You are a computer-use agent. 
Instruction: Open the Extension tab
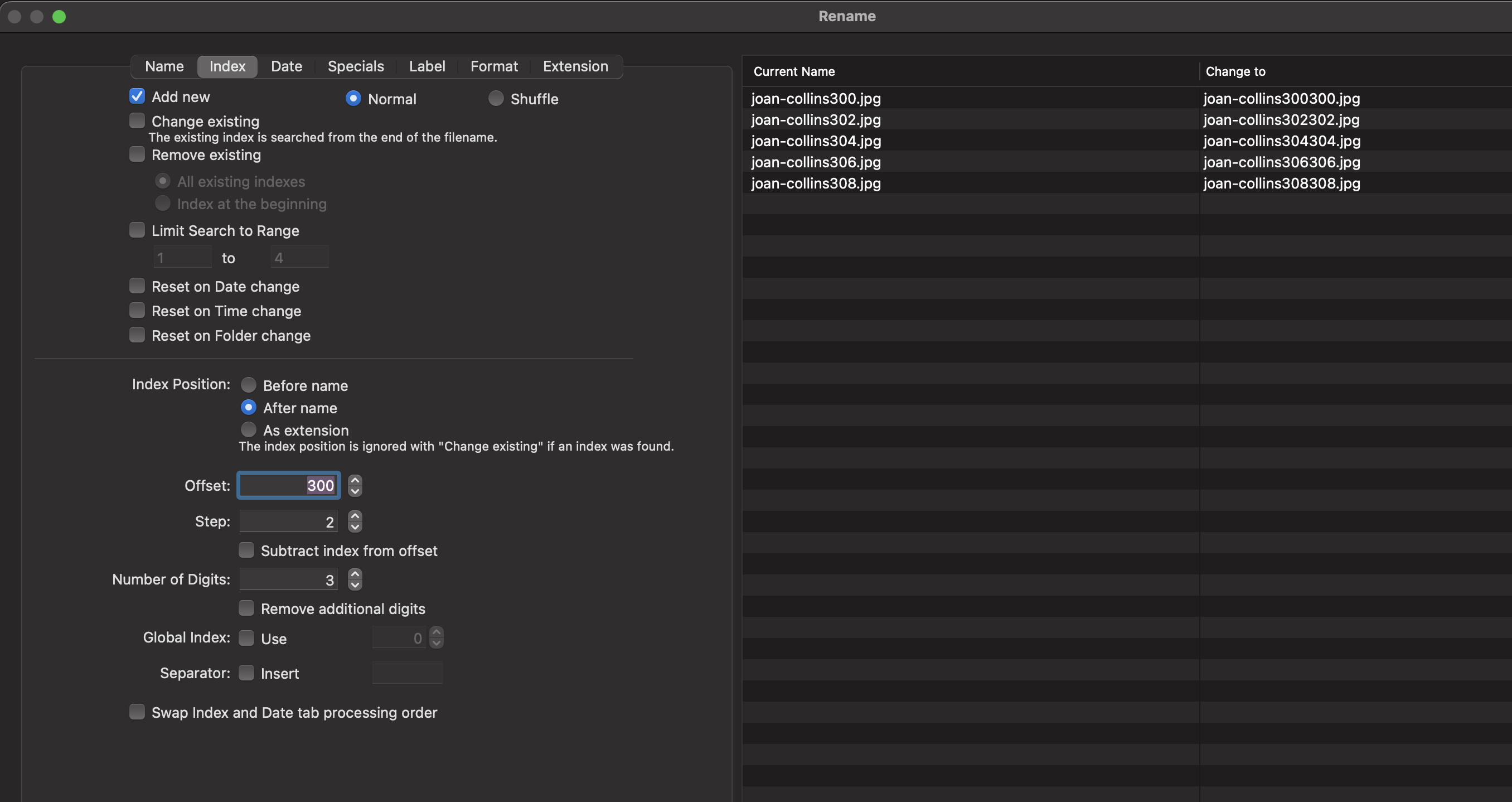575,66
